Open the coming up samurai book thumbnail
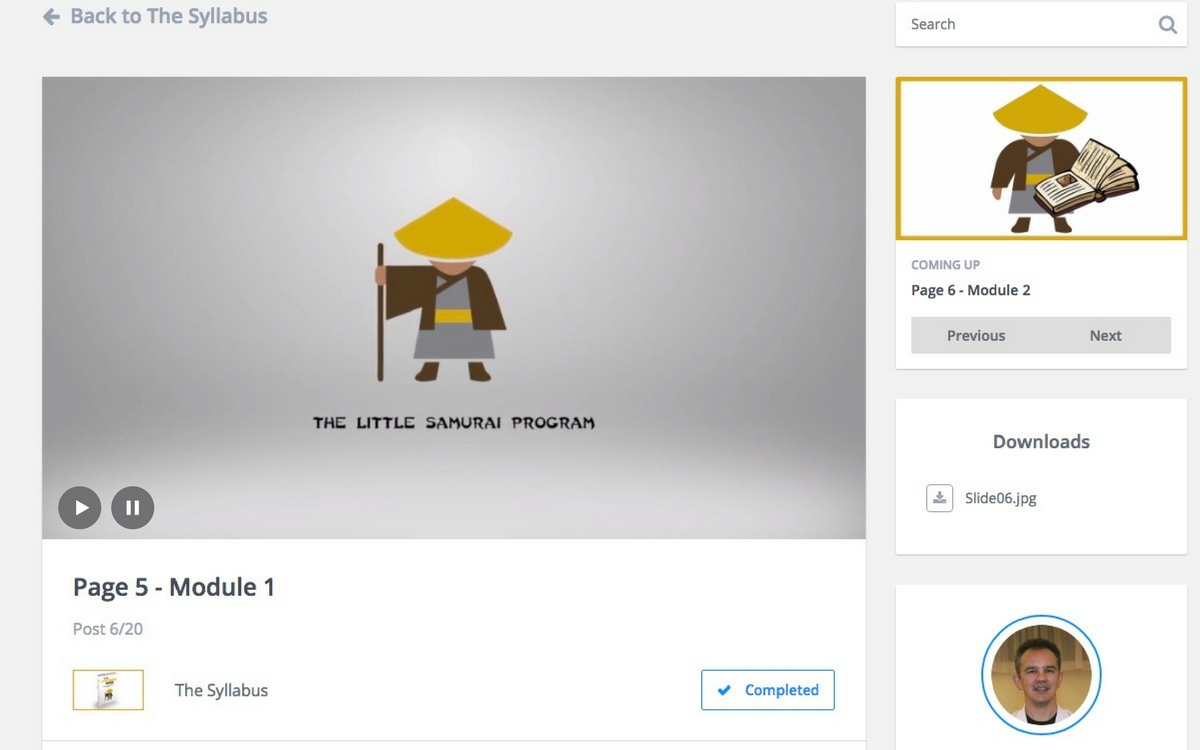Viewport: 1200px width, 750px height. 1041,159
